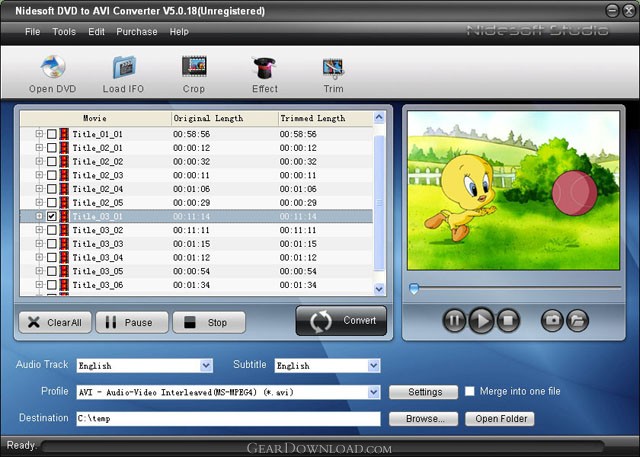This screenshot has width=640, height=457.
Task: Pause preview playback with the round pause button
Action: [454, 320]
